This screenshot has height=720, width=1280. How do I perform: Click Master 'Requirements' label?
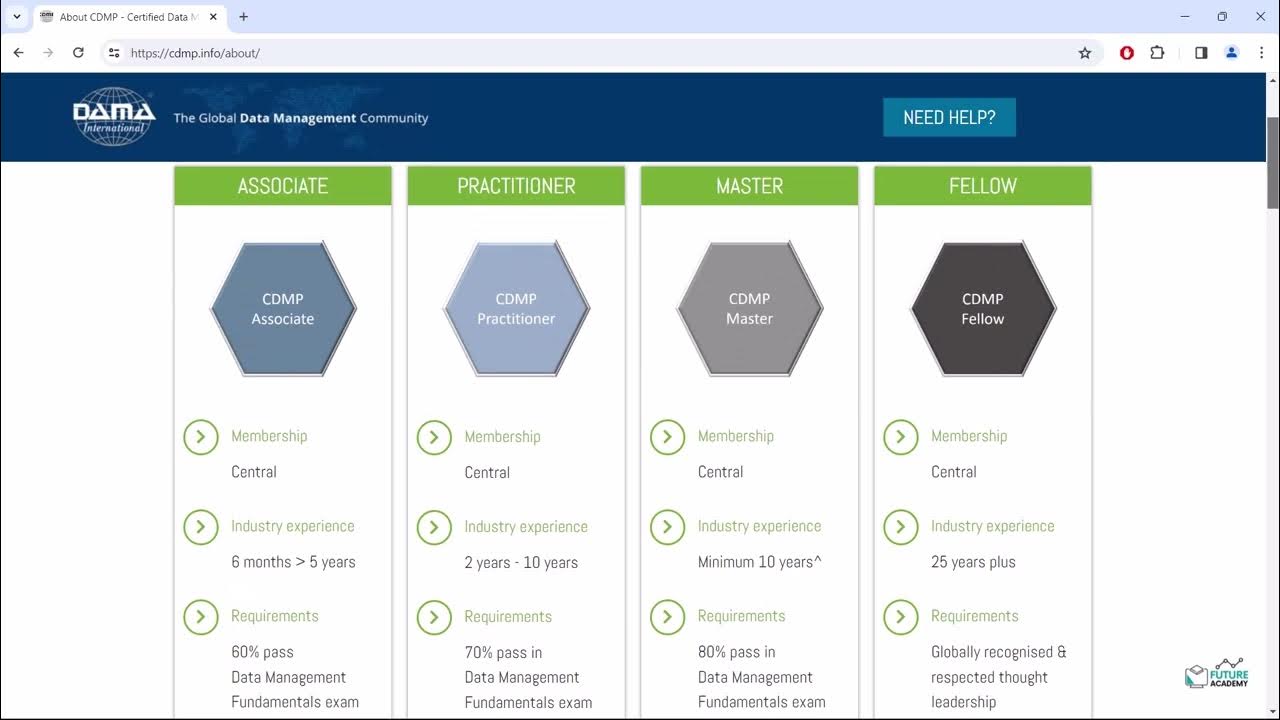click(742, 616)
